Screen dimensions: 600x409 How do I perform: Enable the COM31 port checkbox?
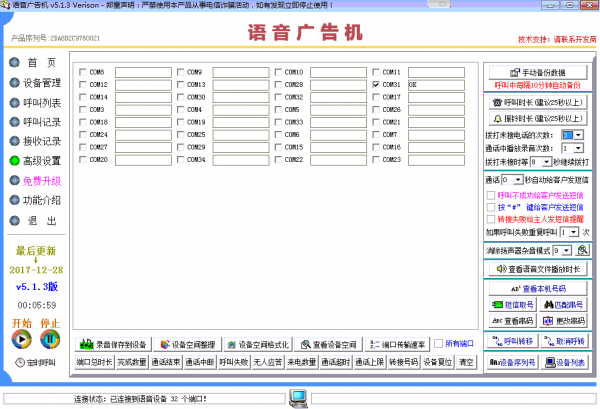coord(375,85)
